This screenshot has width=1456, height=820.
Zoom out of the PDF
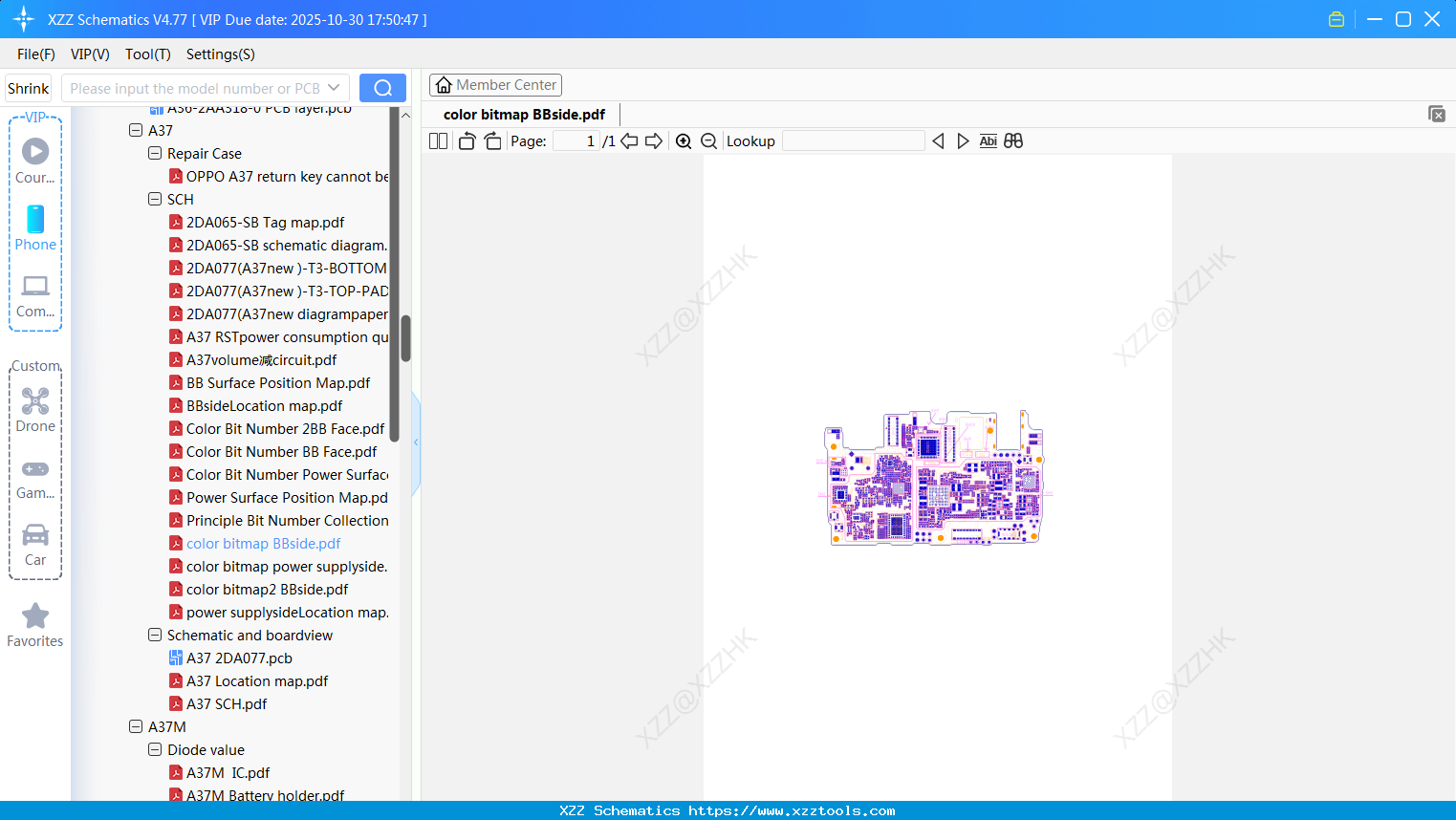(x=708, y=140)
